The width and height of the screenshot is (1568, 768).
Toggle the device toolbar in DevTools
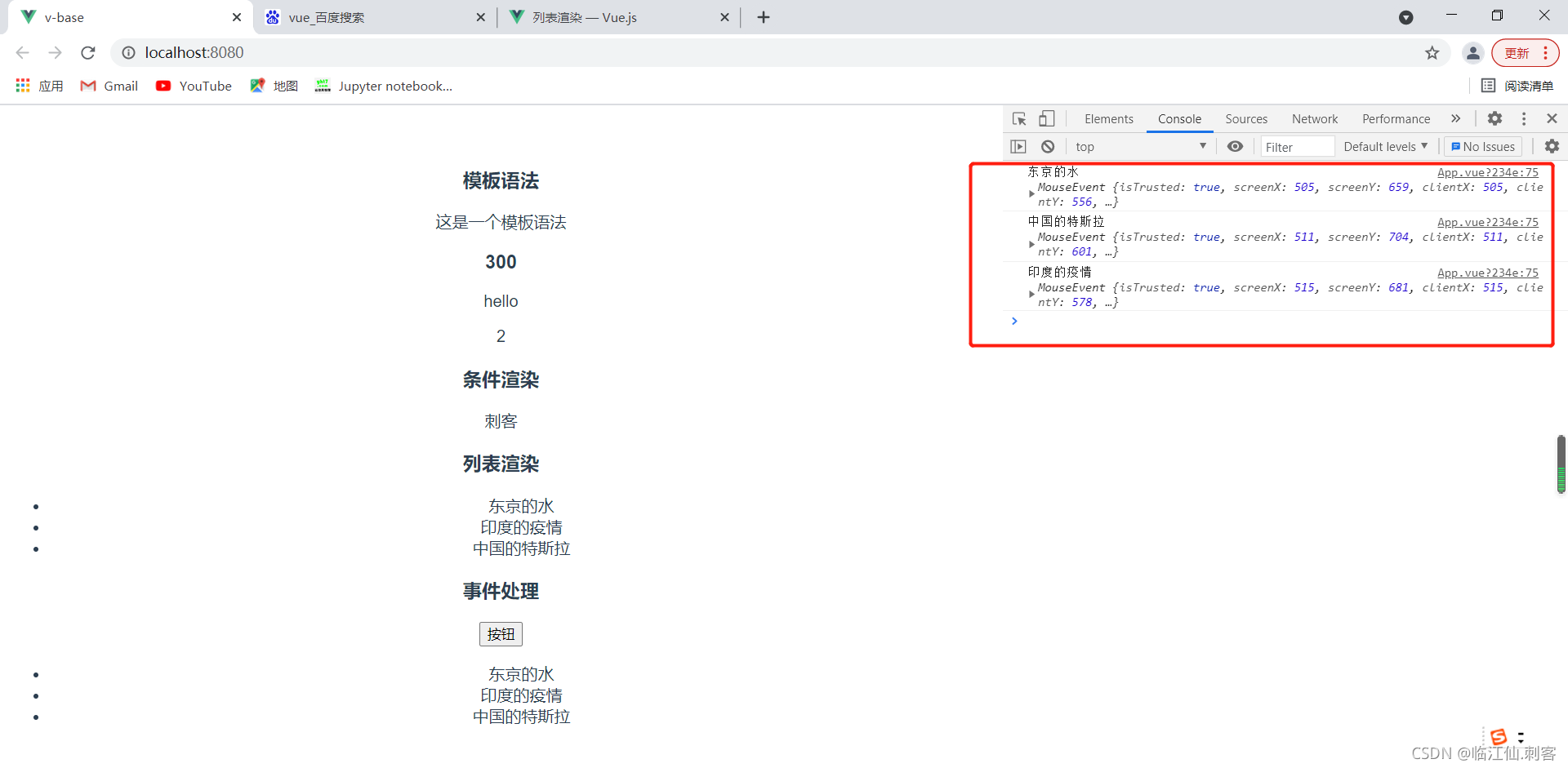click(1047, 118)
